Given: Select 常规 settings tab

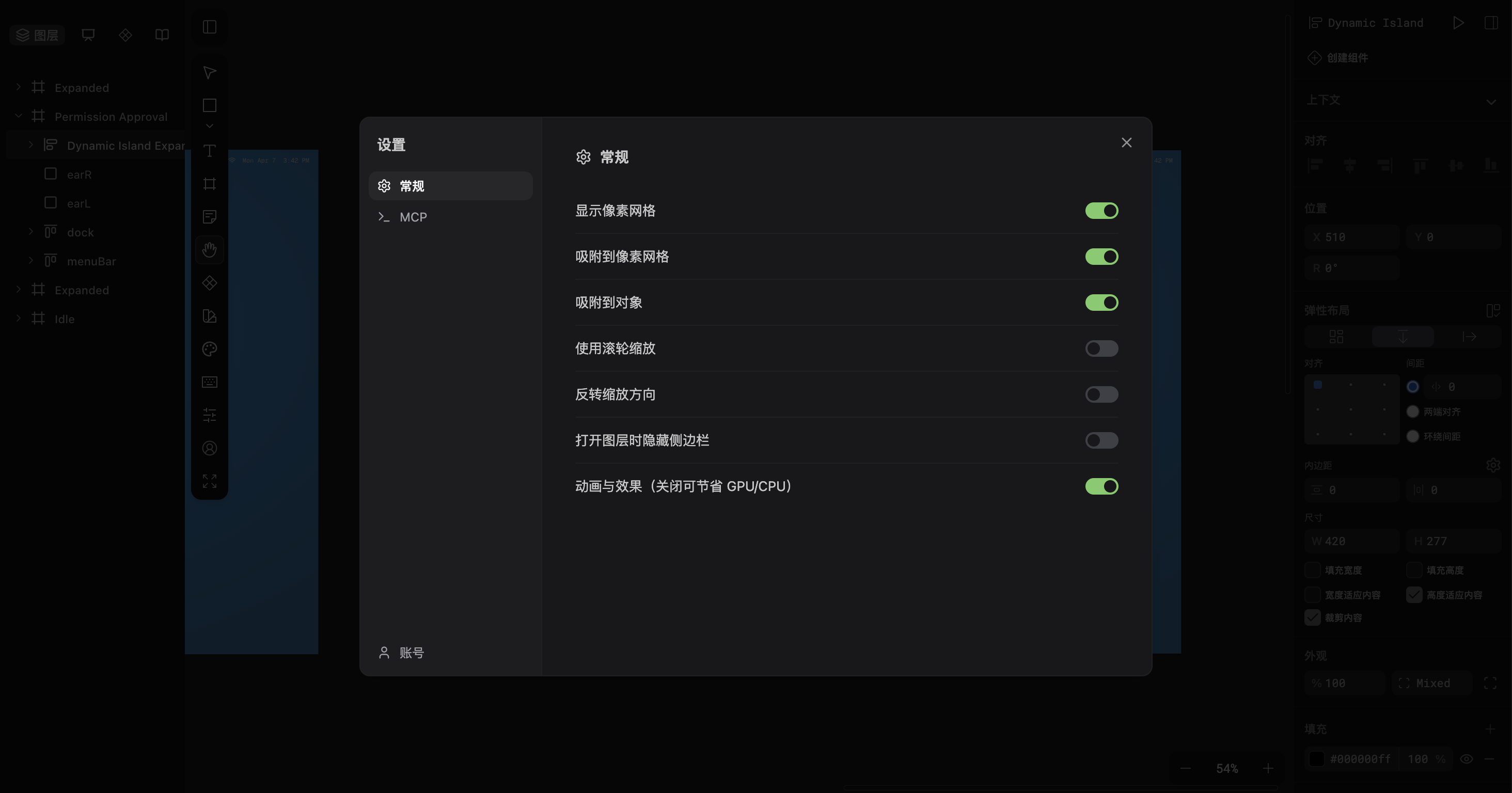Looking at the screenshot, I should [450, 186].
